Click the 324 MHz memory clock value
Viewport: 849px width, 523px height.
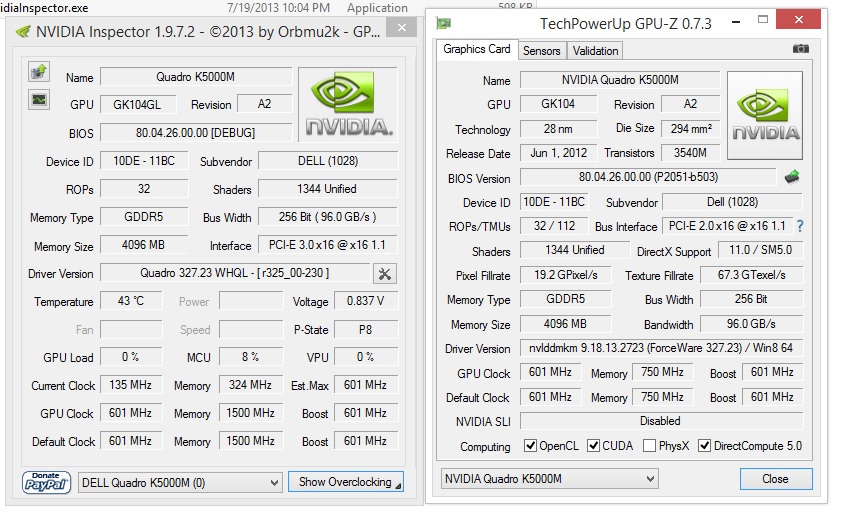[x=251, y=385]
